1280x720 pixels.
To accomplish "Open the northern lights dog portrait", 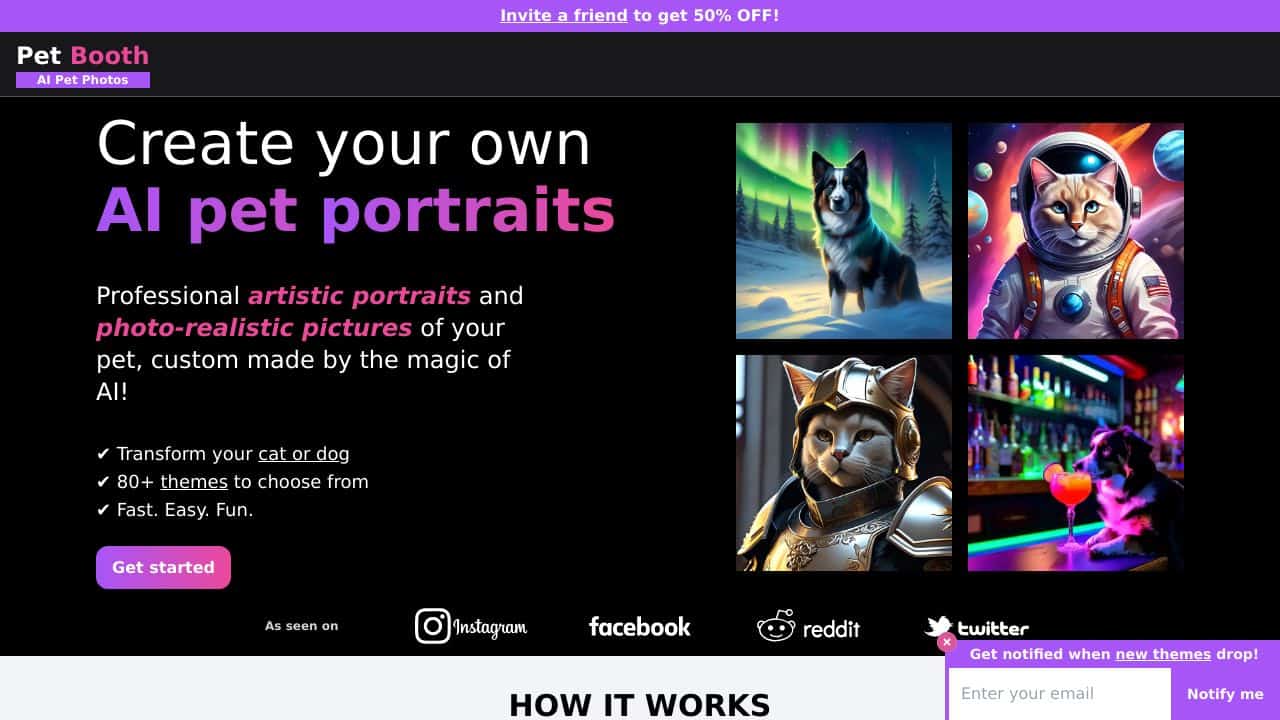I will click(844, 231).
